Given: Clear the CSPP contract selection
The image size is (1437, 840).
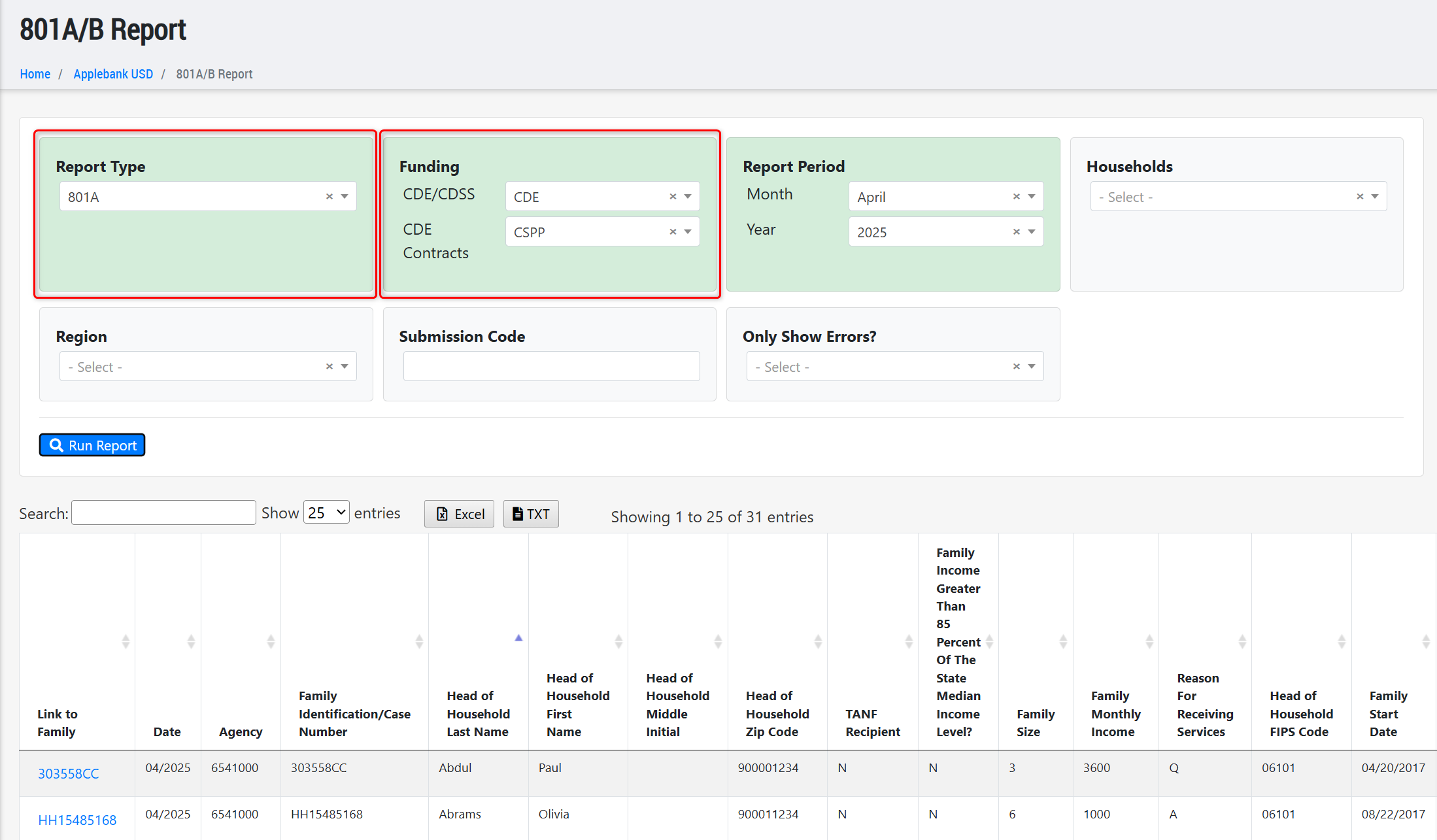Looking at the screenshot, I should click(x=673, y=232).
